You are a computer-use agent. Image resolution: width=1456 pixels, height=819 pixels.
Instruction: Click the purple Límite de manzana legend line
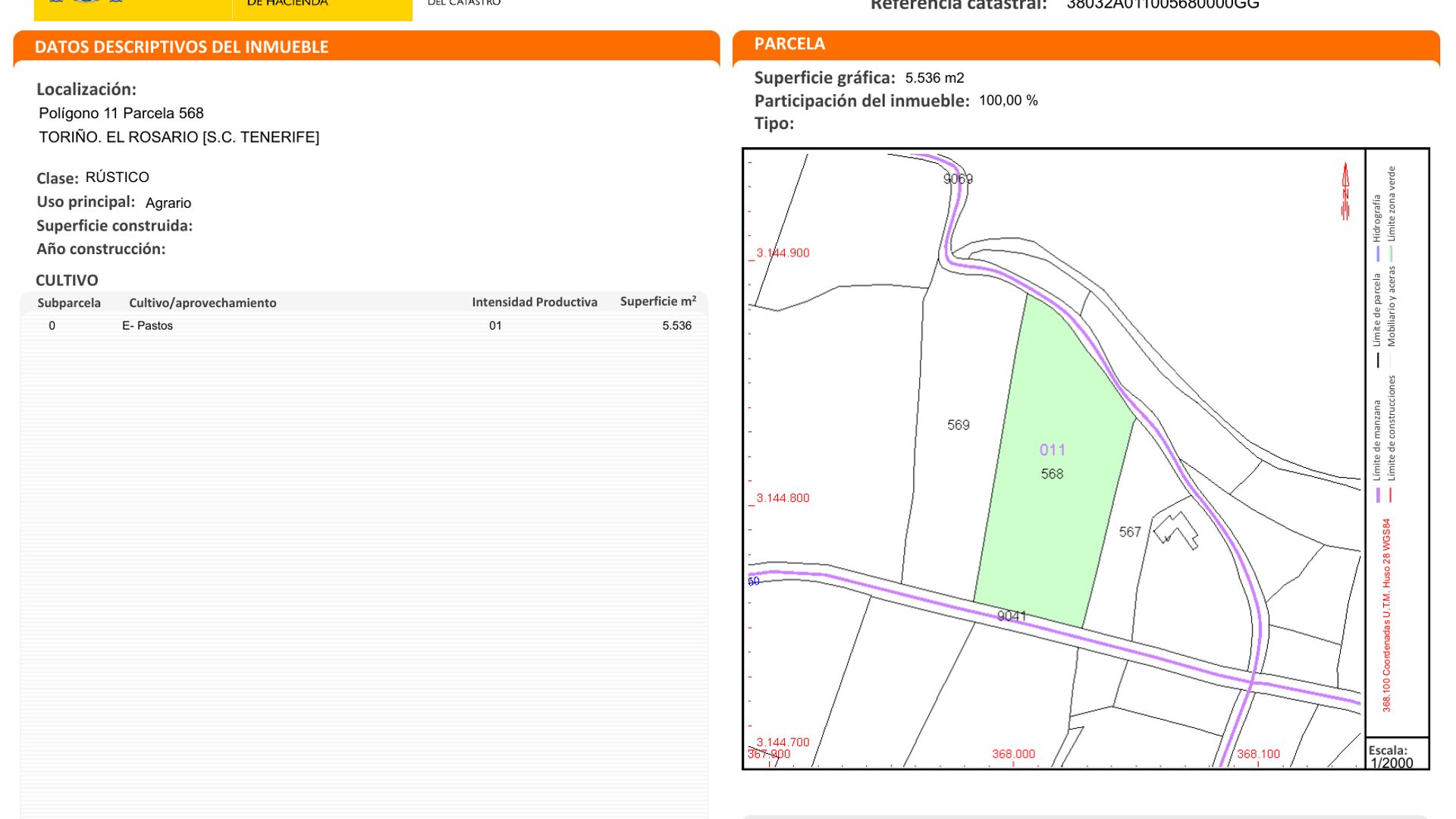[1378, 495]
